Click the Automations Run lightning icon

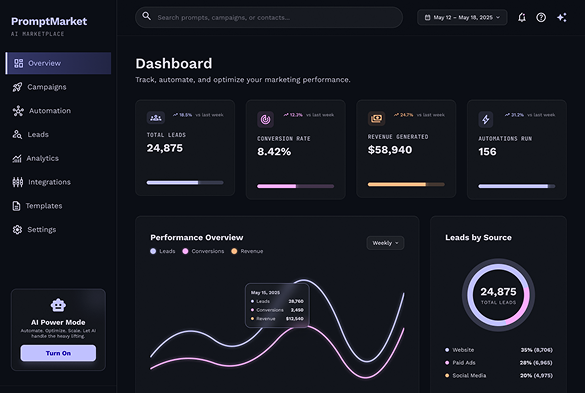pyautogui.click(x=486, y=119)
